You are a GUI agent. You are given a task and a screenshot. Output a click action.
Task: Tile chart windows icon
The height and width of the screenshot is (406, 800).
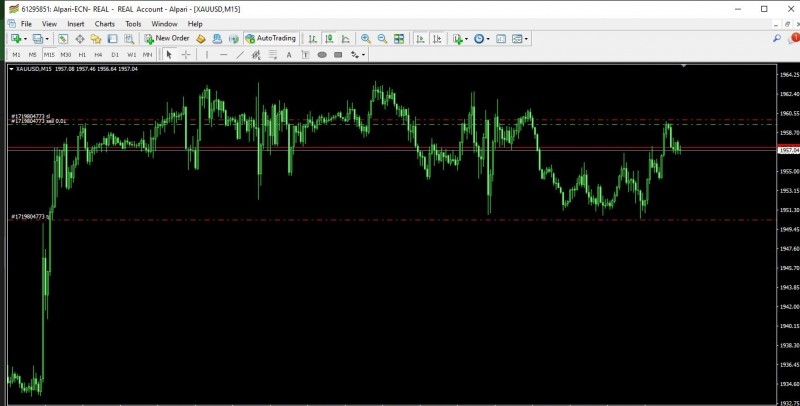(399, 39)
